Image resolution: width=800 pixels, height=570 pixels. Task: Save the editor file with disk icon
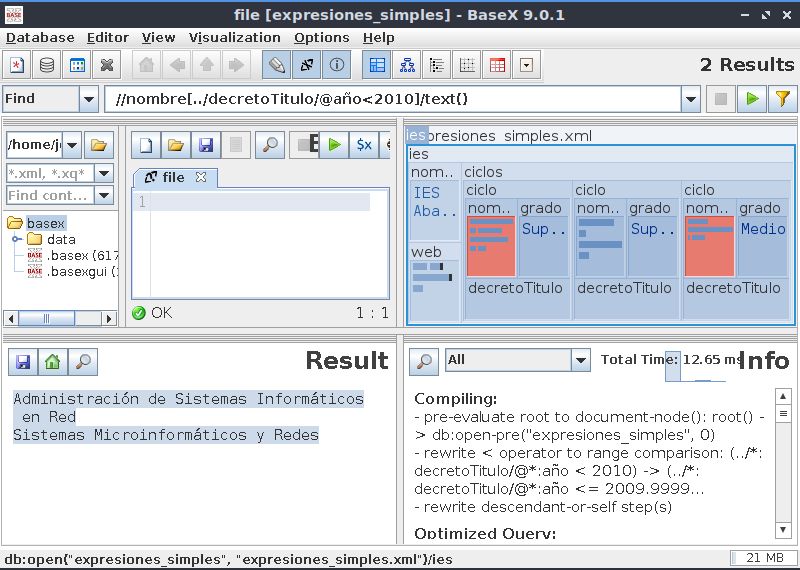(206, 145)
